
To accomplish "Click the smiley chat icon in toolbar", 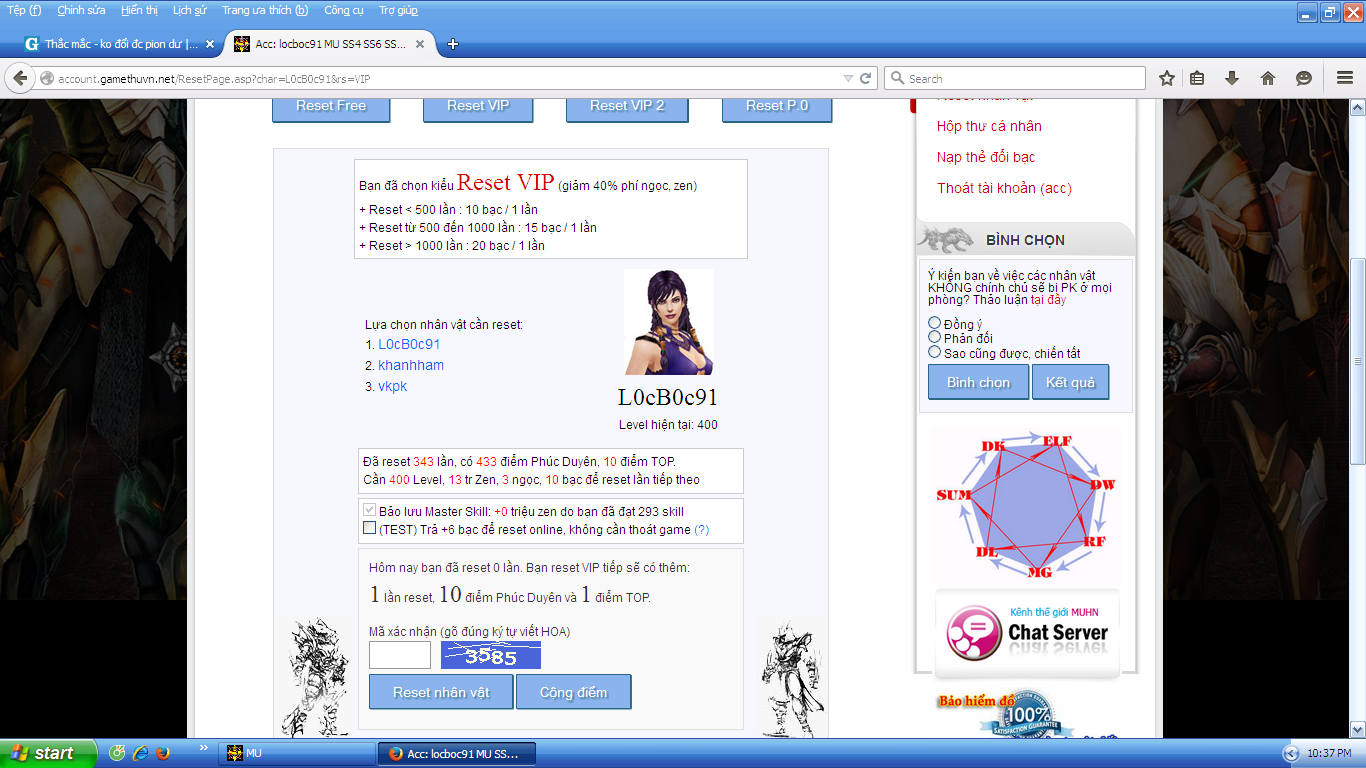I will point(1303,78).
